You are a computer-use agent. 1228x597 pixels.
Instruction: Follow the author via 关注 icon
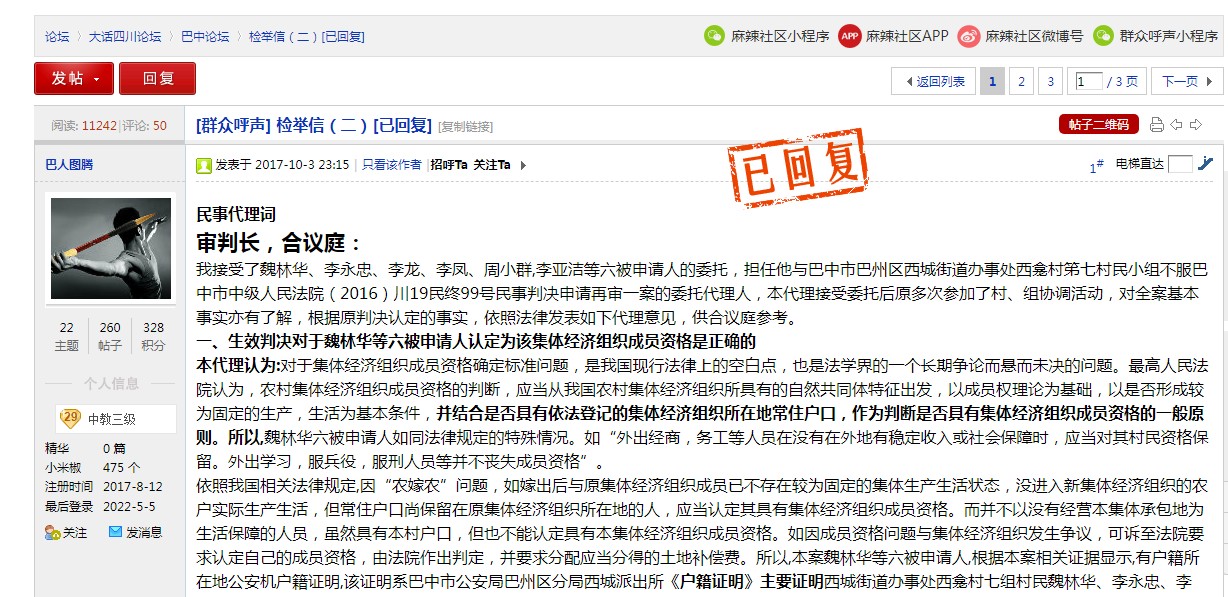52,533
